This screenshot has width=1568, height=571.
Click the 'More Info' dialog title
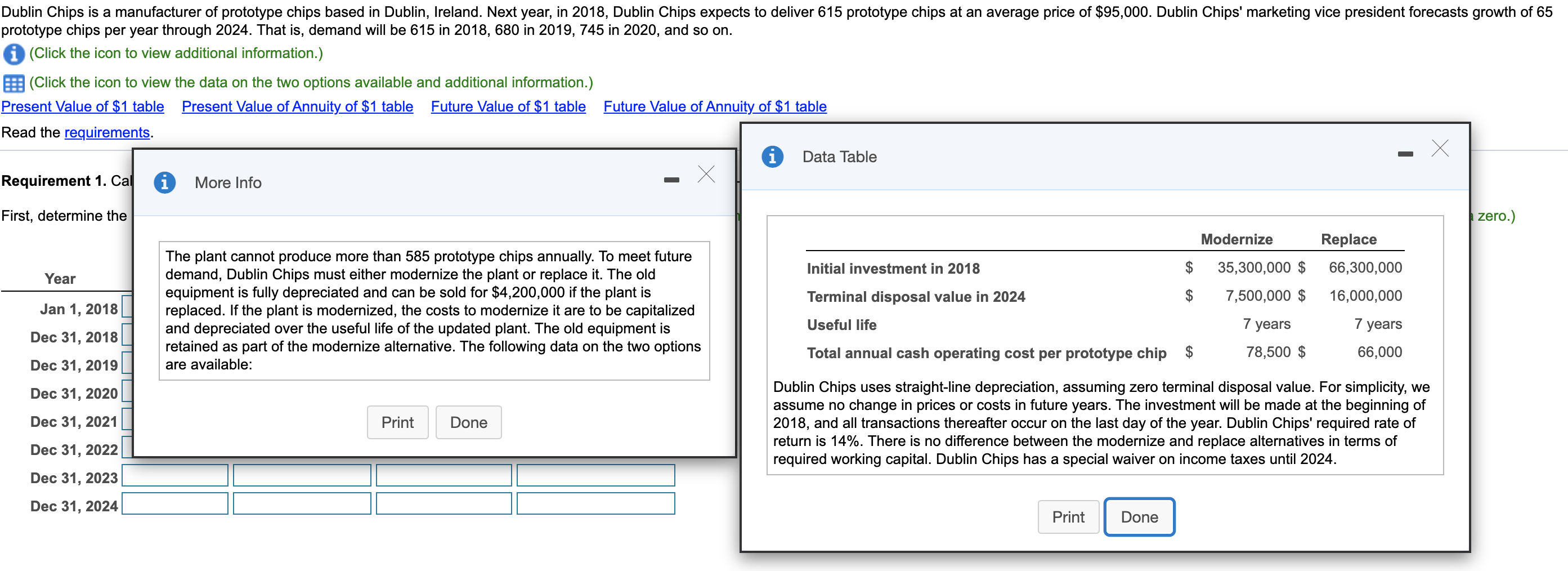[x=227, y=182]
